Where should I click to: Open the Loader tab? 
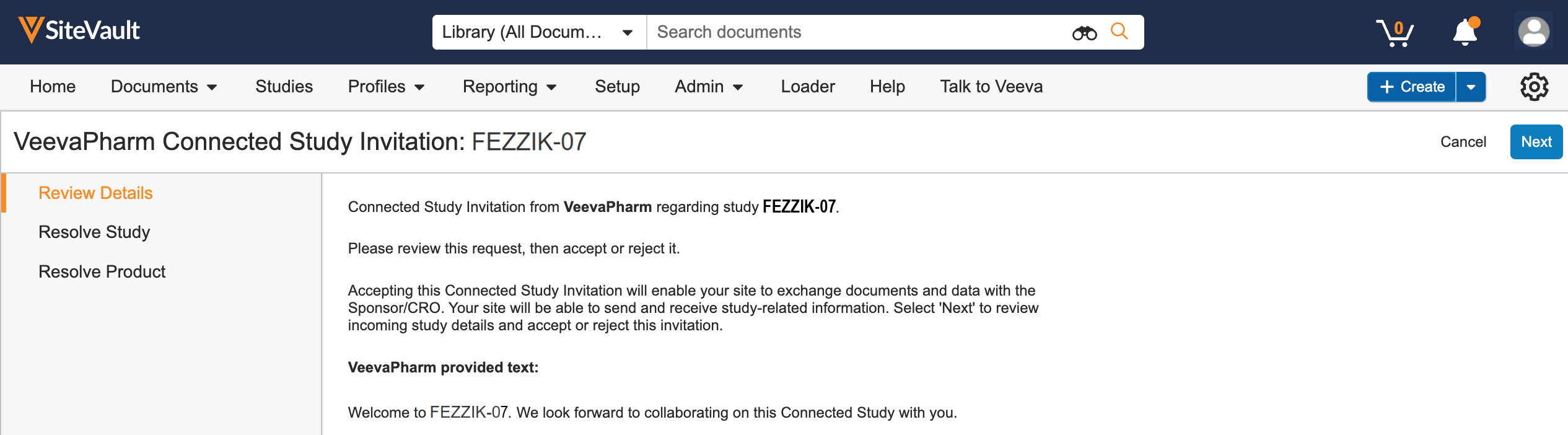807,87
